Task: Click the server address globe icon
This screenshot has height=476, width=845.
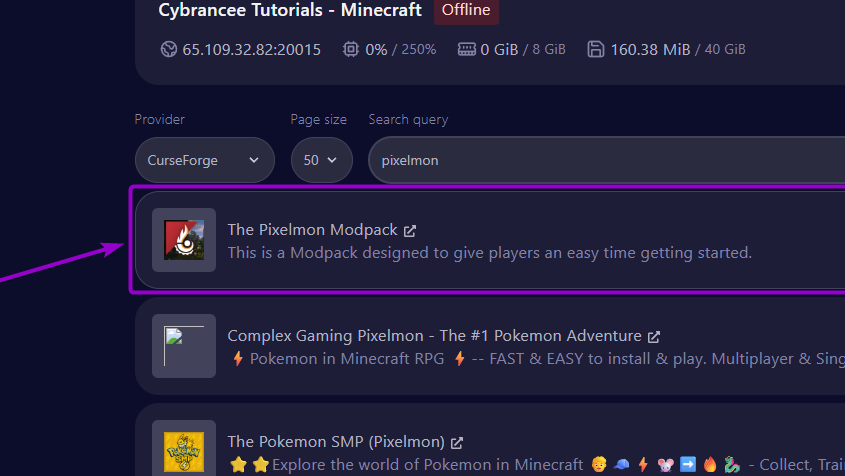Action: [169, 50]
